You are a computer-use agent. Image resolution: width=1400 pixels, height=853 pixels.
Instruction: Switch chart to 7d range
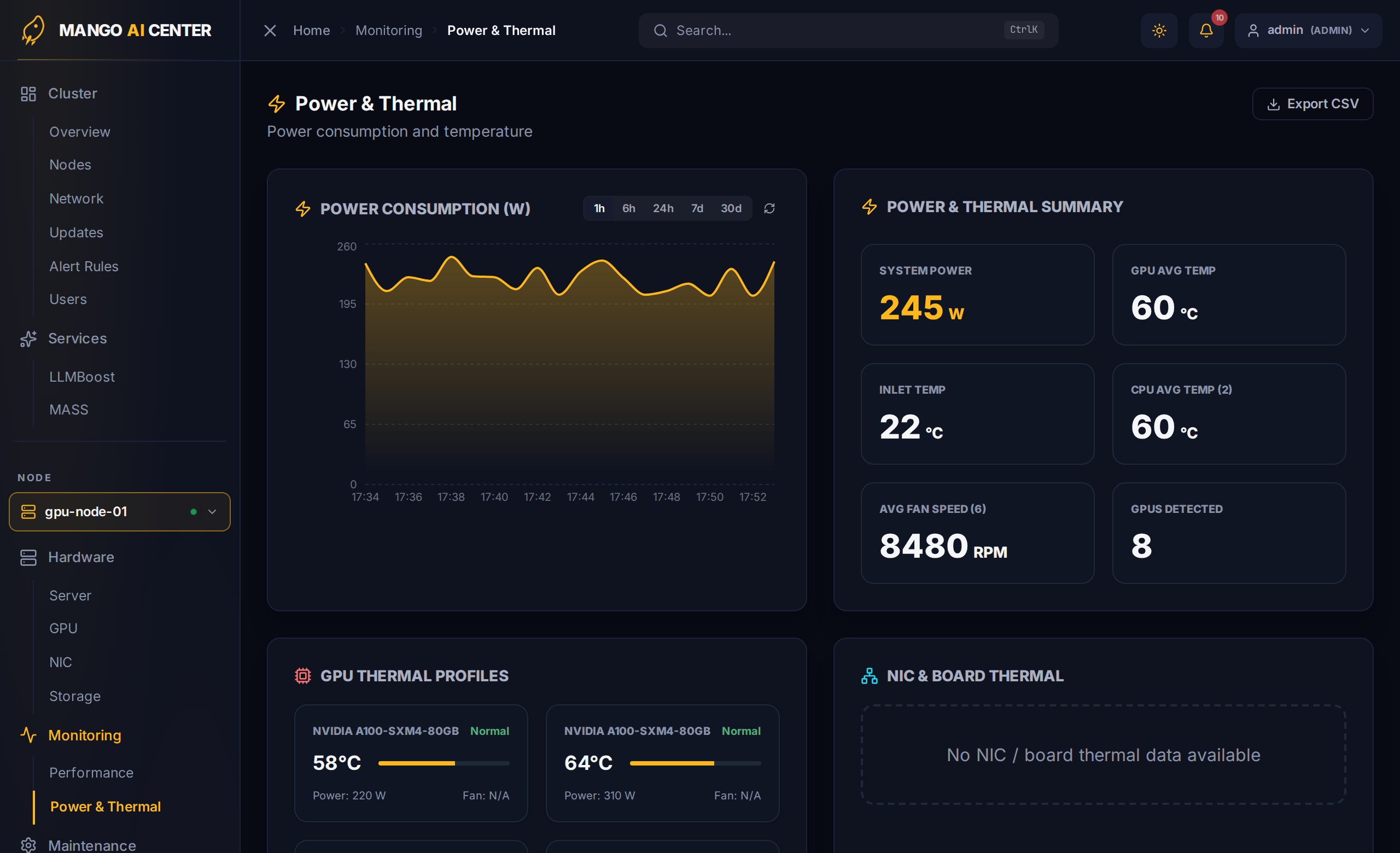click(x=697, y=208)
